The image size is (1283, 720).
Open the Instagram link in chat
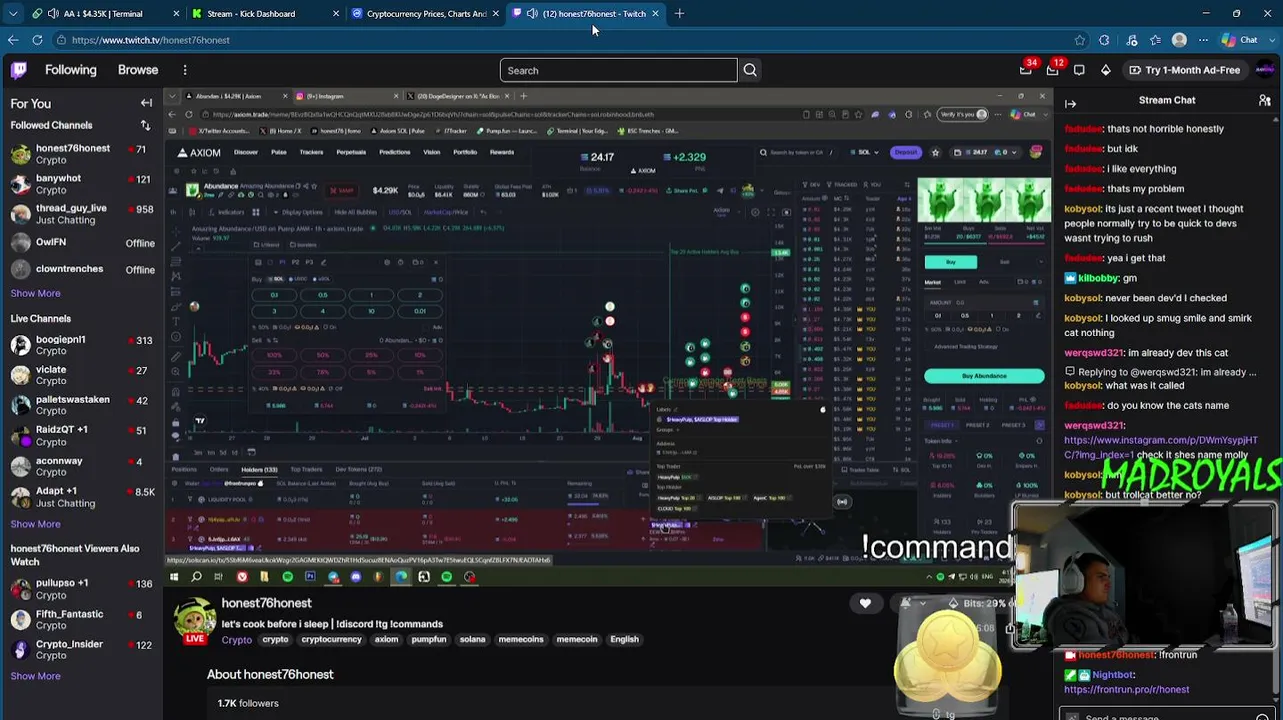tap(1160, 447)
